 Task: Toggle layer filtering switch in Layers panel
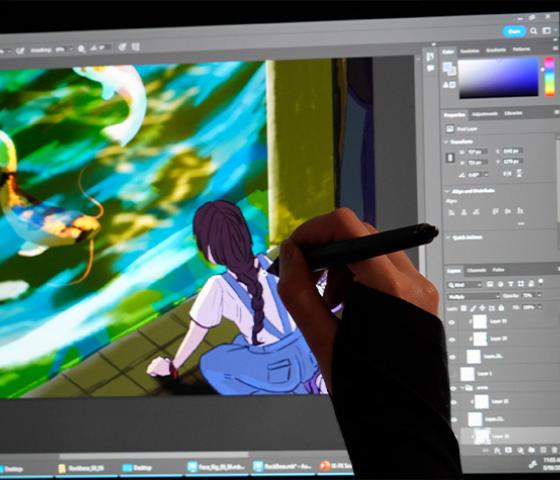pyautogui.click(x=541, y=282)
